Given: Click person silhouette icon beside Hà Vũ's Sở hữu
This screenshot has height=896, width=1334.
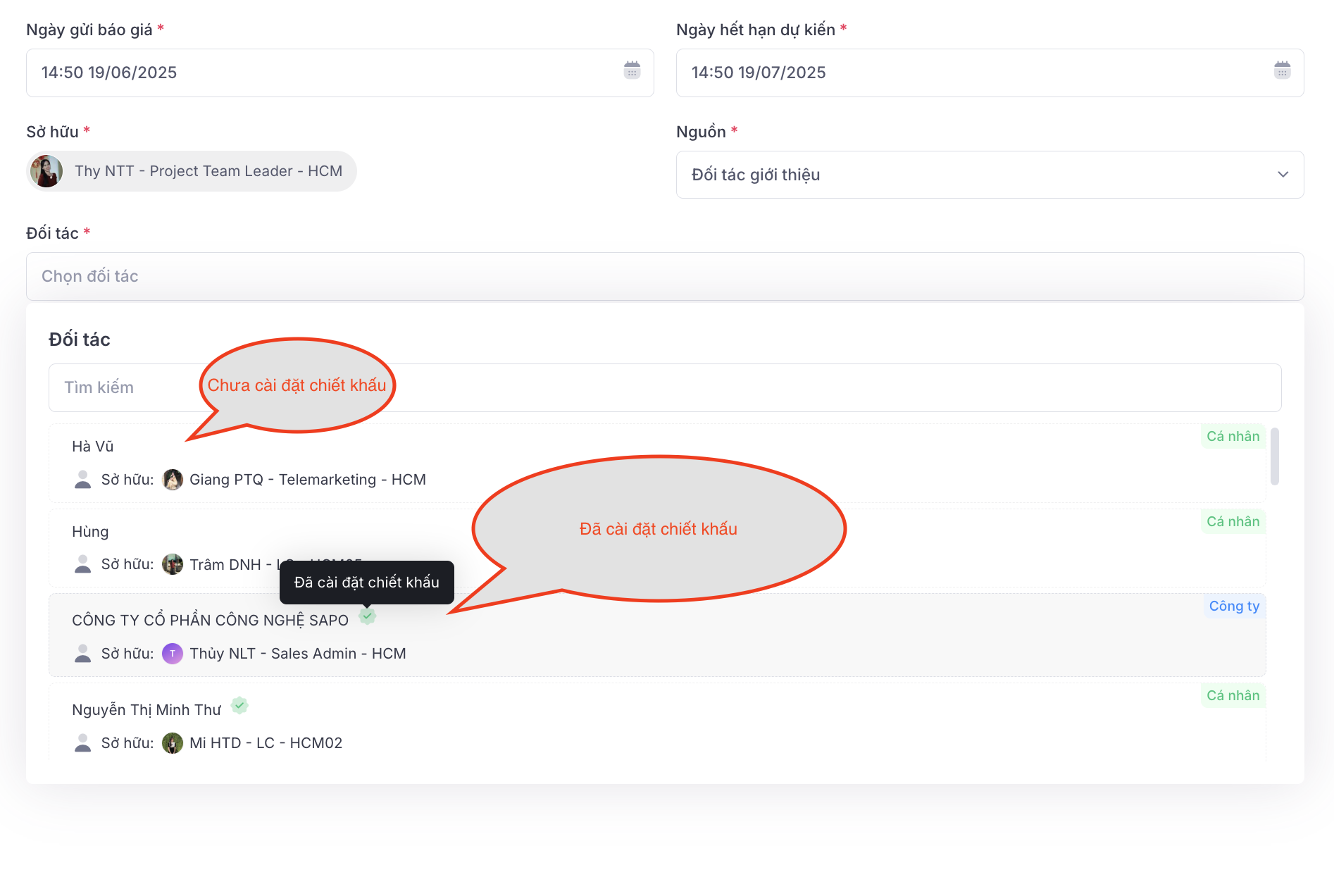Looking at the screenshot, I should click(x=82, y=479).
